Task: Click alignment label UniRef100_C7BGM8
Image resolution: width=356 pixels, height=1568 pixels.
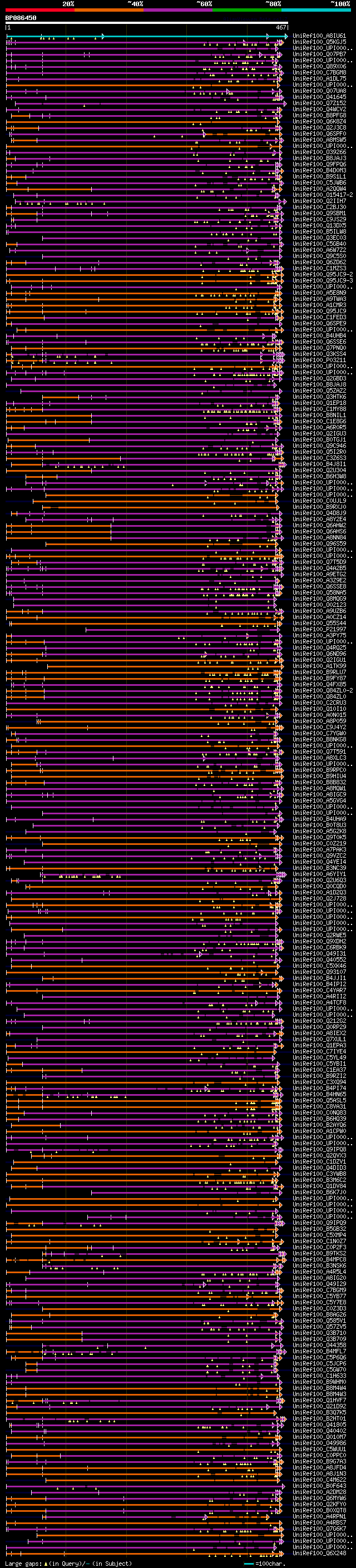Action: (x=319, y=72)
